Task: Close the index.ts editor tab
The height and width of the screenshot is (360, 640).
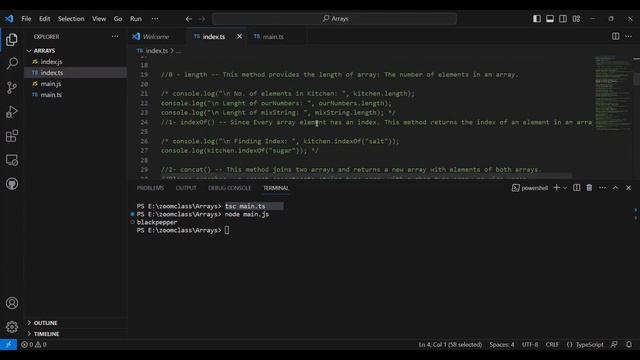Action: pos(240,36)
